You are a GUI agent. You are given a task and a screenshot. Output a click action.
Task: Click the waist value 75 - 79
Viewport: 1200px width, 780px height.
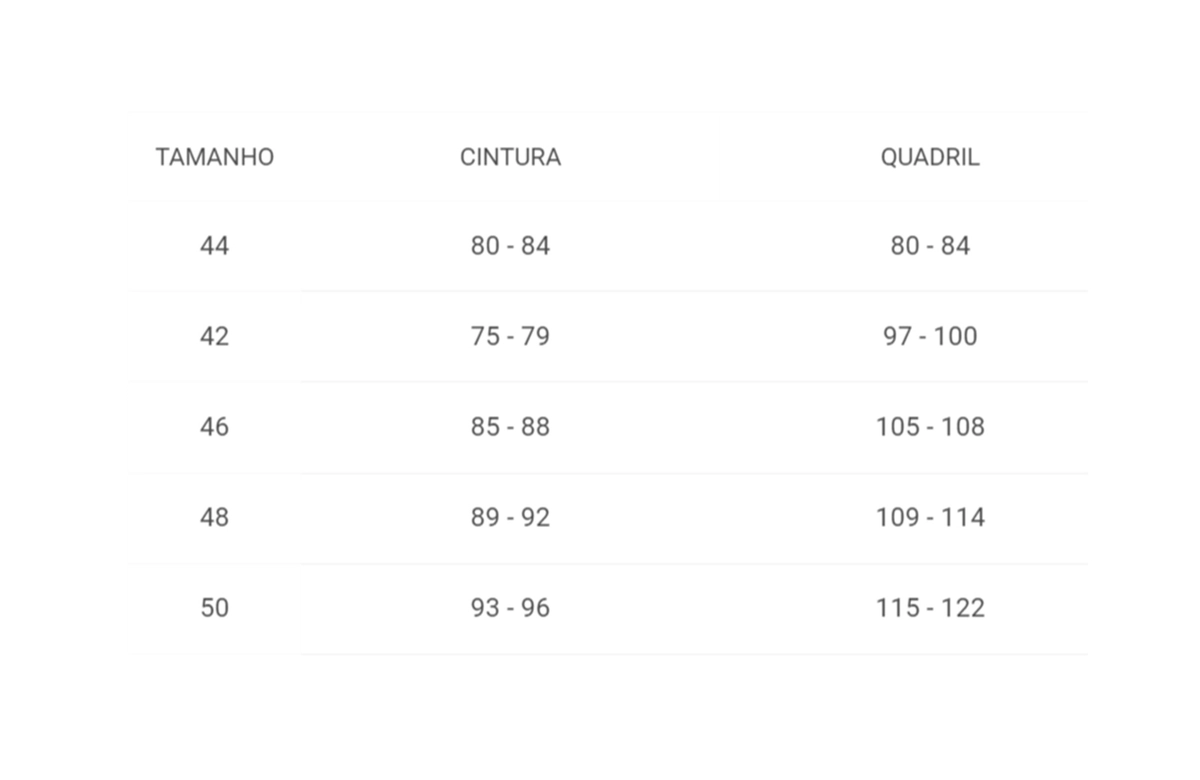tap(510, 336)
